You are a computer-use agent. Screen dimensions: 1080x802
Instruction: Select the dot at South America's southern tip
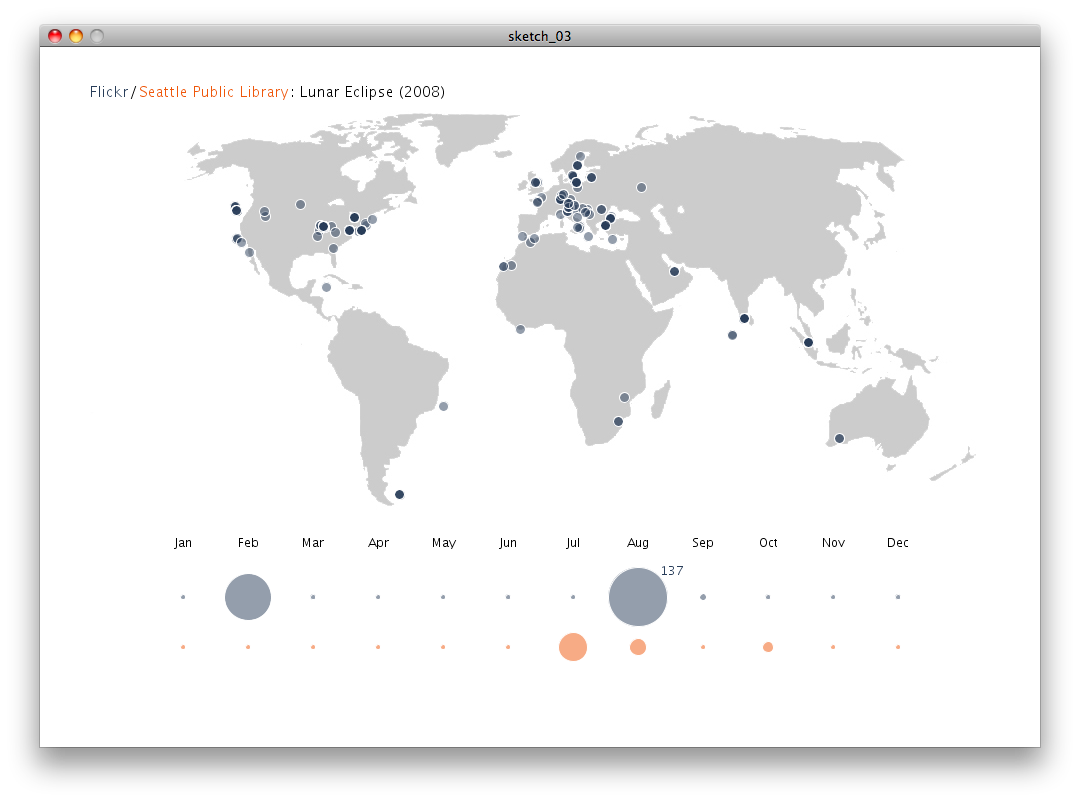pos(399,494)
